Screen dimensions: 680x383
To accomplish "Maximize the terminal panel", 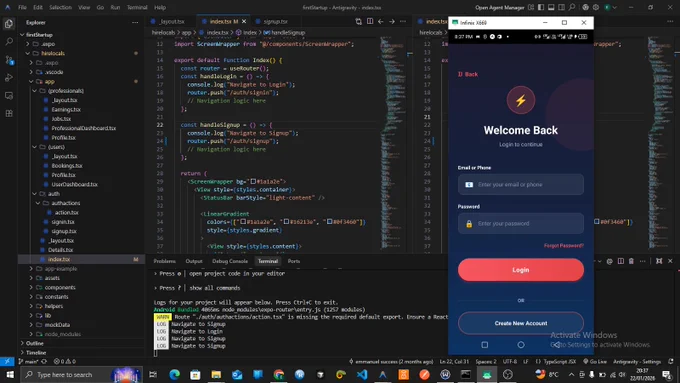I will (x=659, y=261).
